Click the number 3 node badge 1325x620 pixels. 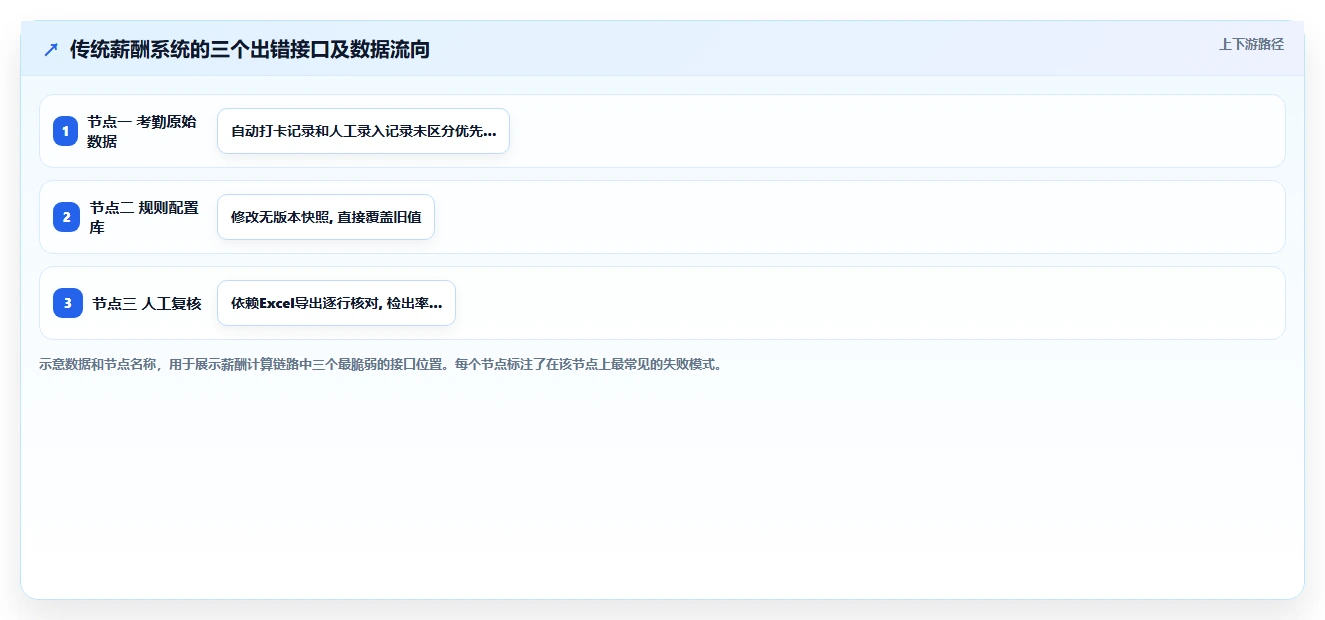click(x=68, y=303)
